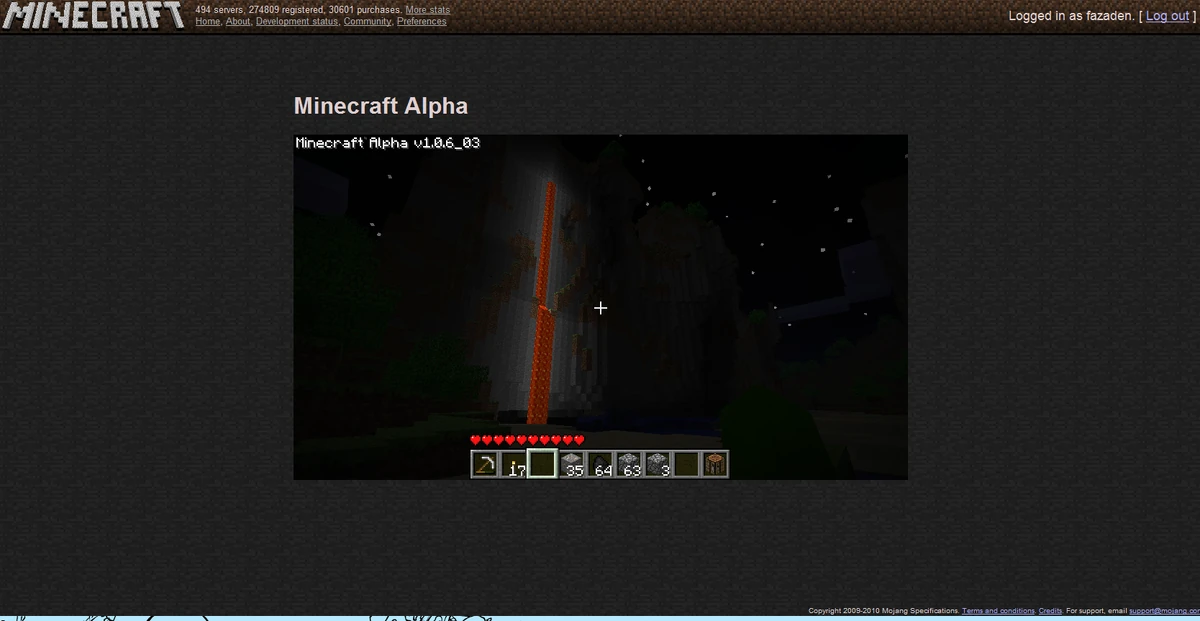The width and height of the screenshot is (1200, 621).
Task: Select the crafting table in the last hotbar slot
Action: click(x=715, y=463)
